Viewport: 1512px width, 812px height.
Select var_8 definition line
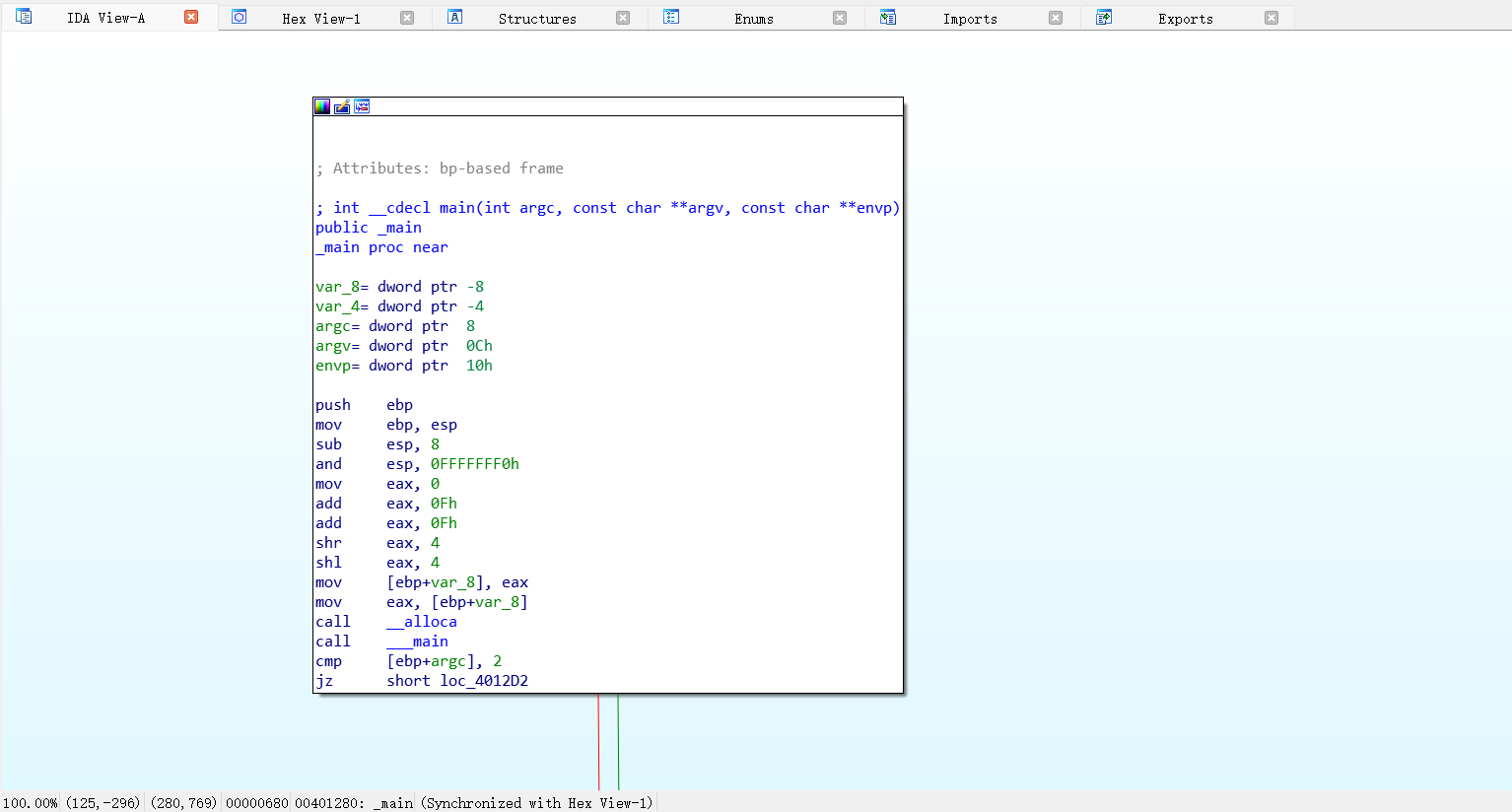399,287
